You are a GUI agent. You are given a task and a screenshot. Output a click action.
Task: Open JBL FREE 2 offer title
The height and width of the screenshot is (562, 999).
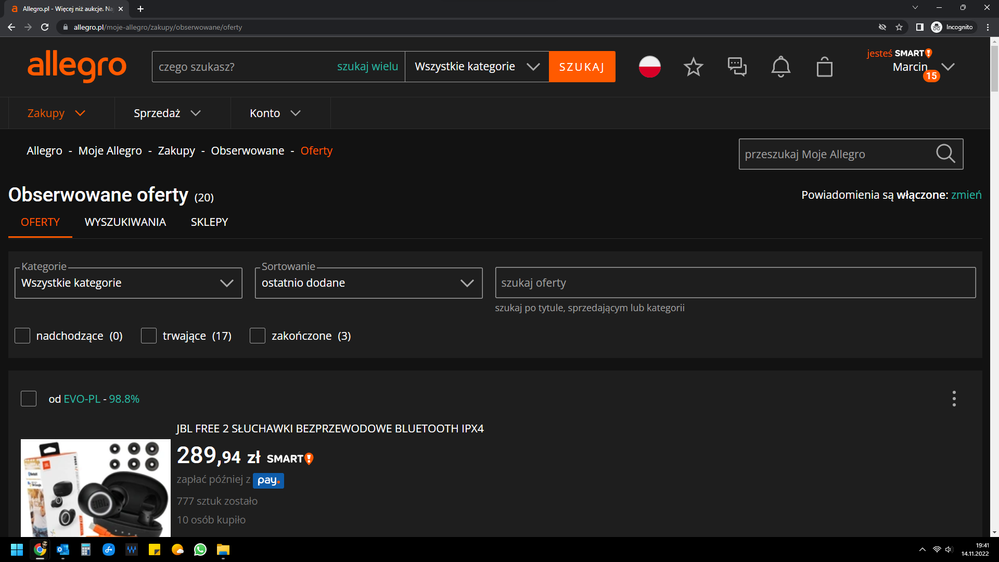[x=330, y=429]
